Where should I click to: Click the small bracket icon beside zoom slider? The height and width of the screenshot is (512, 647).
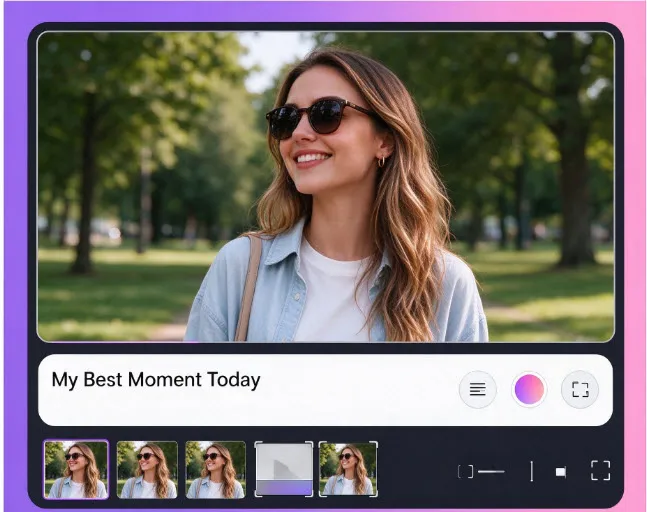pos(465,472)
